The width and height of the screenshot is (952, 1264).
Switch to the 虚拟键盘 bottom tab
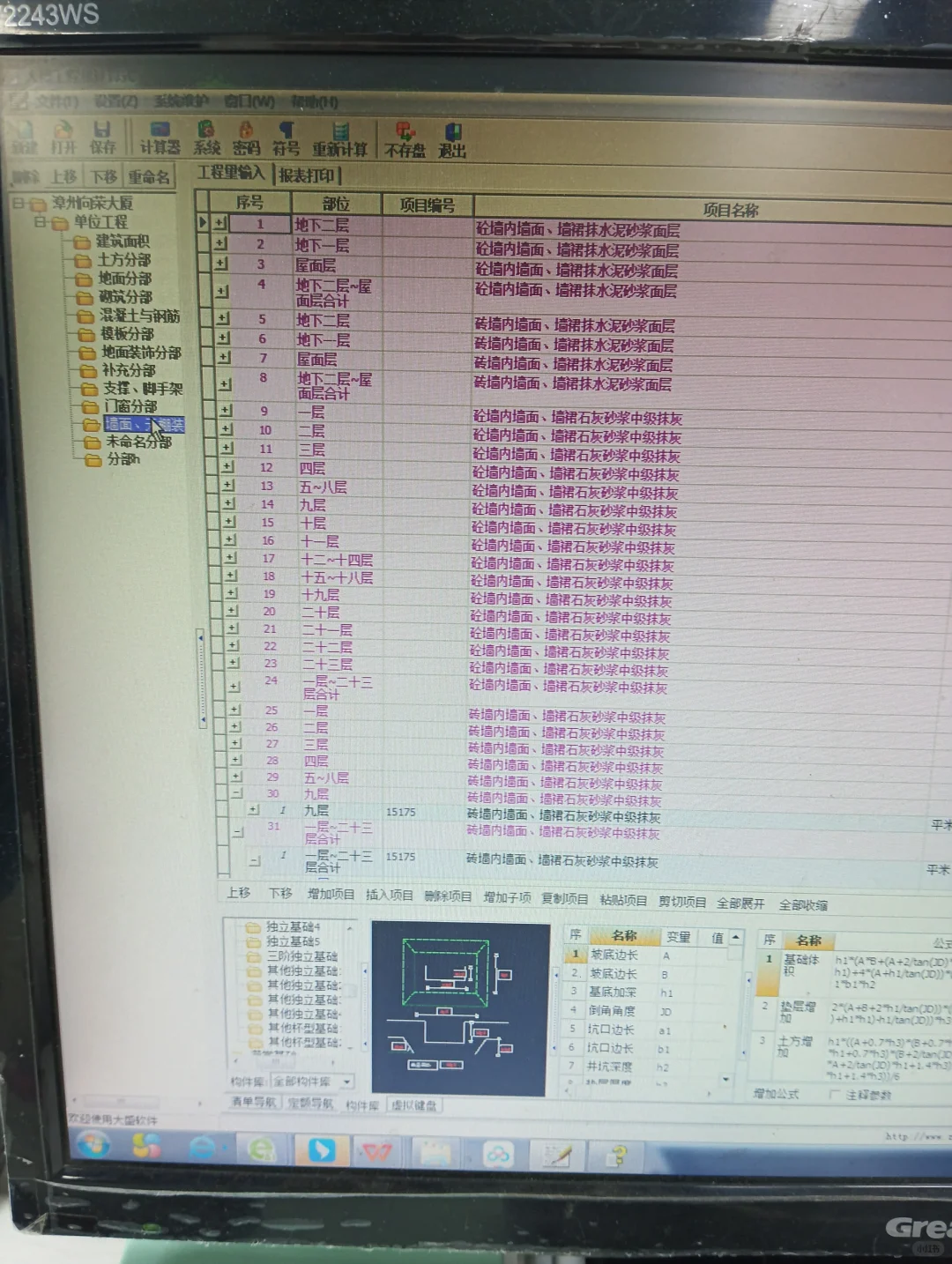tap(413, 1104)
